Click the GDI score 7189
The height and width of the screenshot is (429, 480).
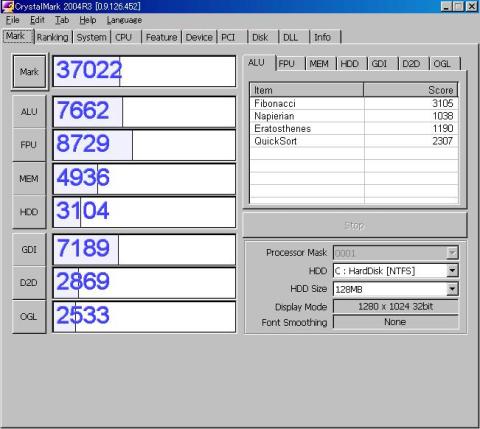[x=83, y=248]
